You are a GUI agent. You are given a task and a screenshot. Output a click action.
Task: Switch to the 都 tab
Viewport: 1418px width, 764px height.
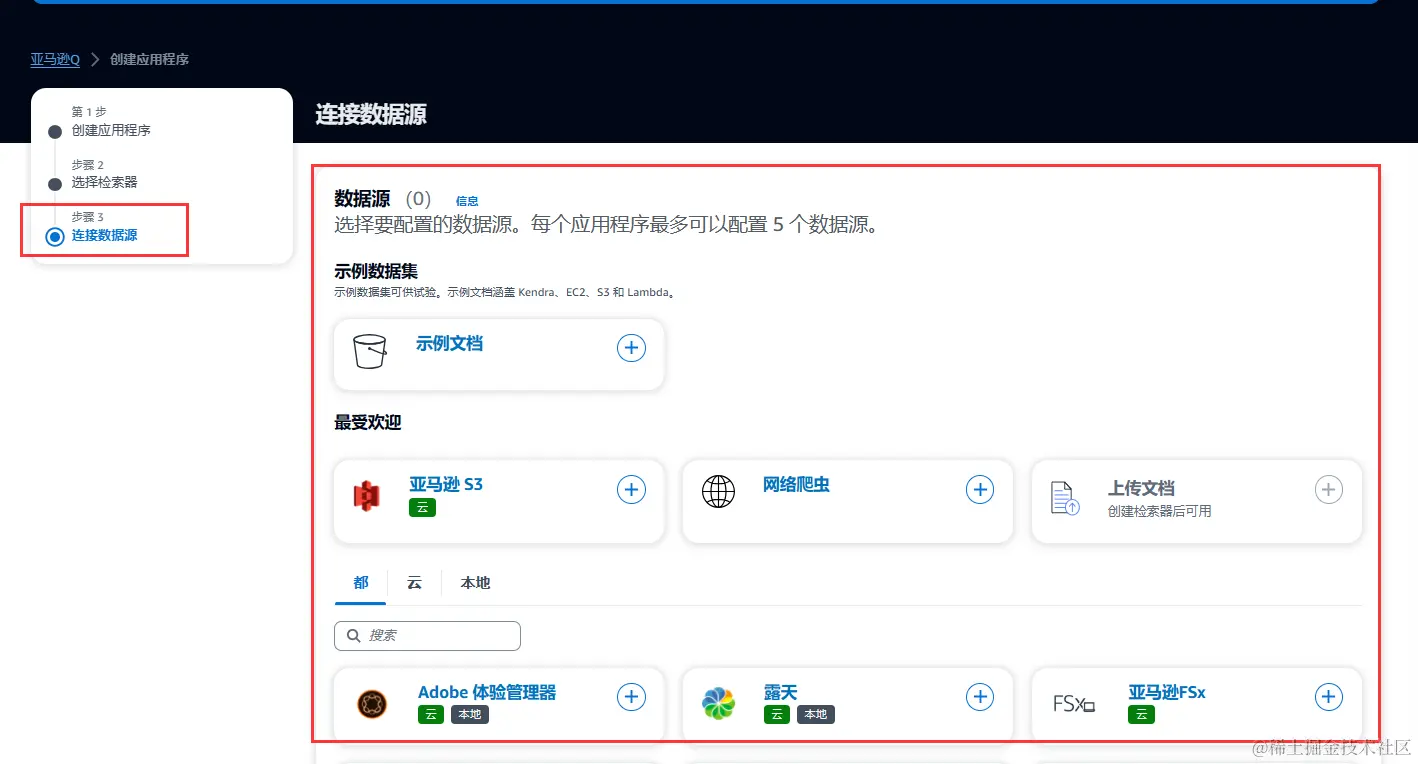(x=361, y=583)
